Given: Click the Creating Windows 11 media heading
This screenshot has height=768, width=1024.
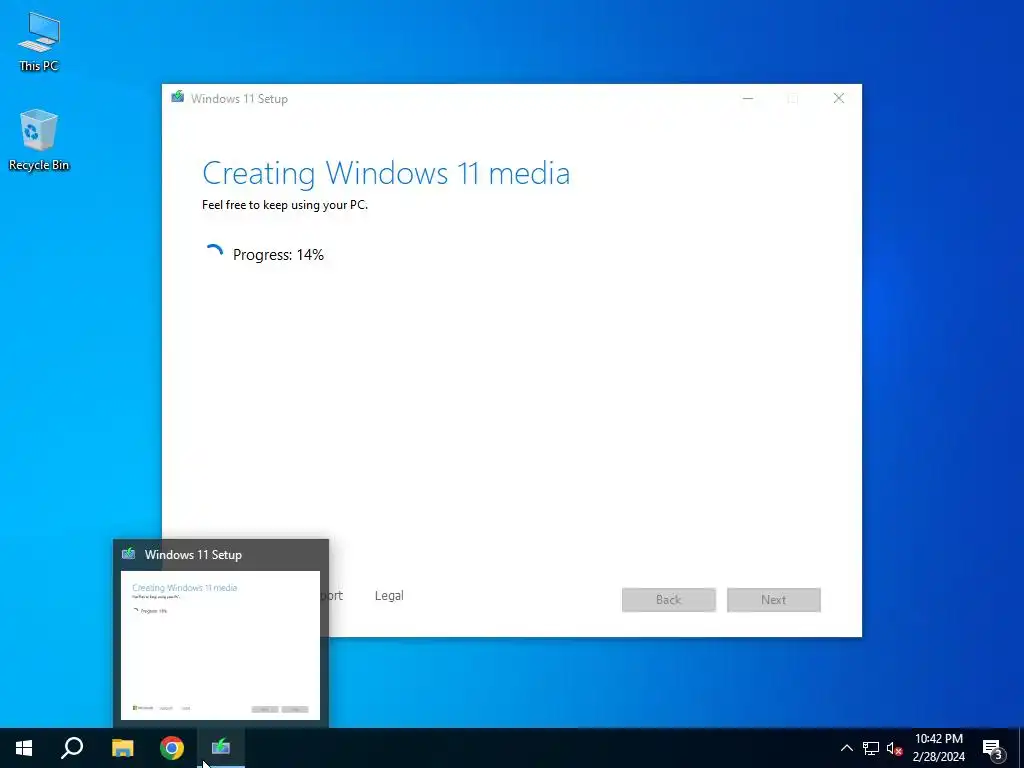Looking at the screenshot, I should [x=386, y=174].
